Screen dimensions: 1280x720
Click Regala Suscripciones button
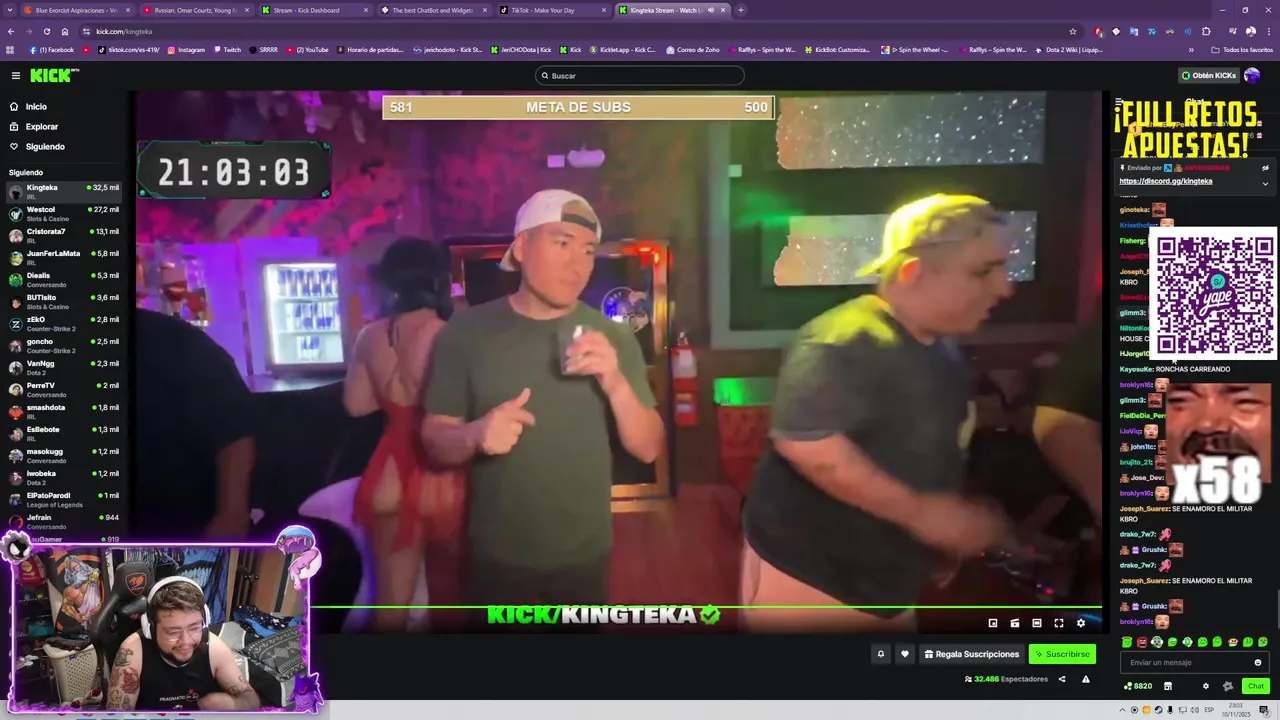[x=971, y=654]
